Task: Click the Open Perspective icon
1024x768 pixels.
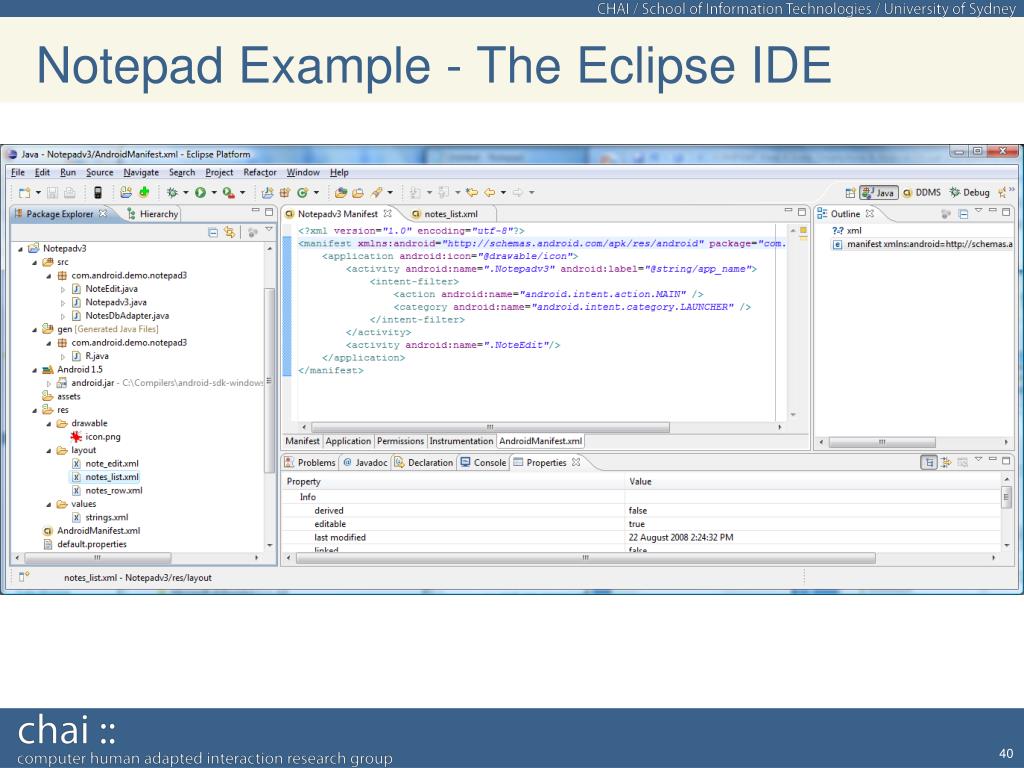Action: pyautogui.click(x=850, y=193)
